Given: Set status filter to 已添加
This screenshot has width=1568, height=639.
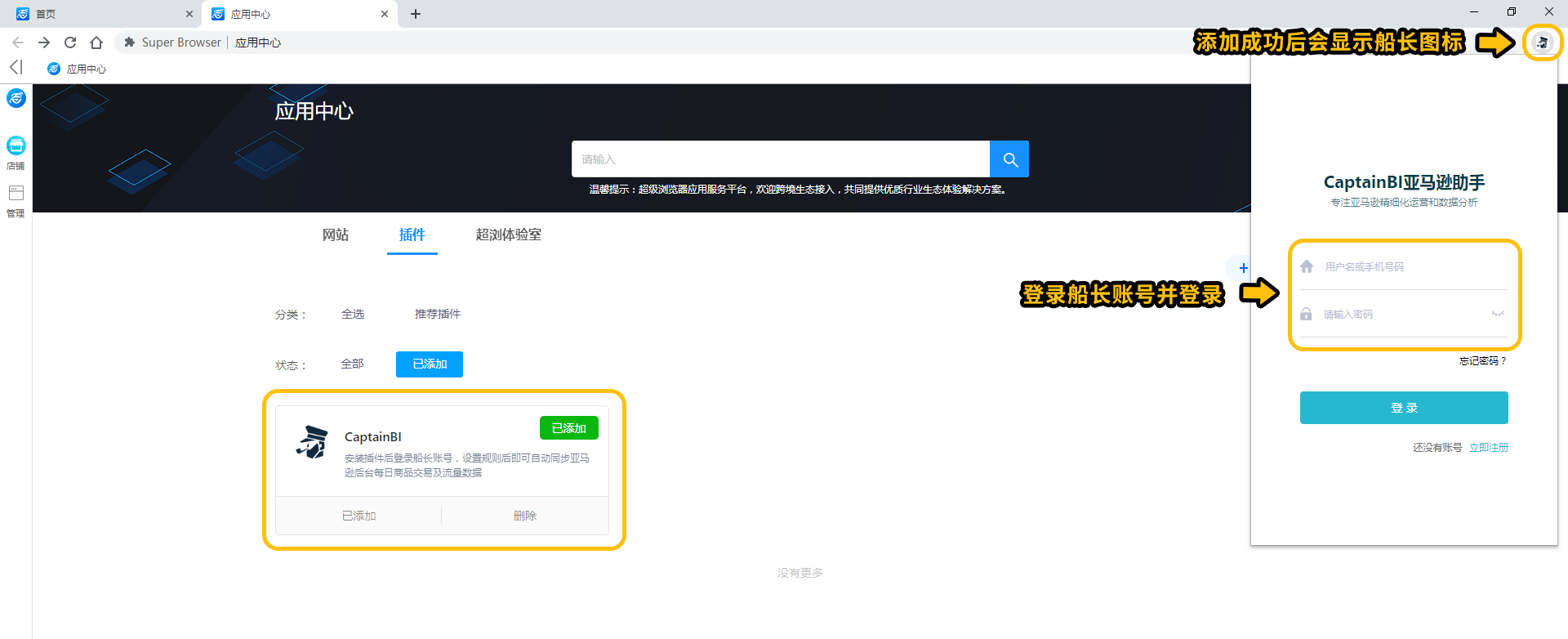Looking at the screenshot, I should pyautogui.click(x=430, y=364).
